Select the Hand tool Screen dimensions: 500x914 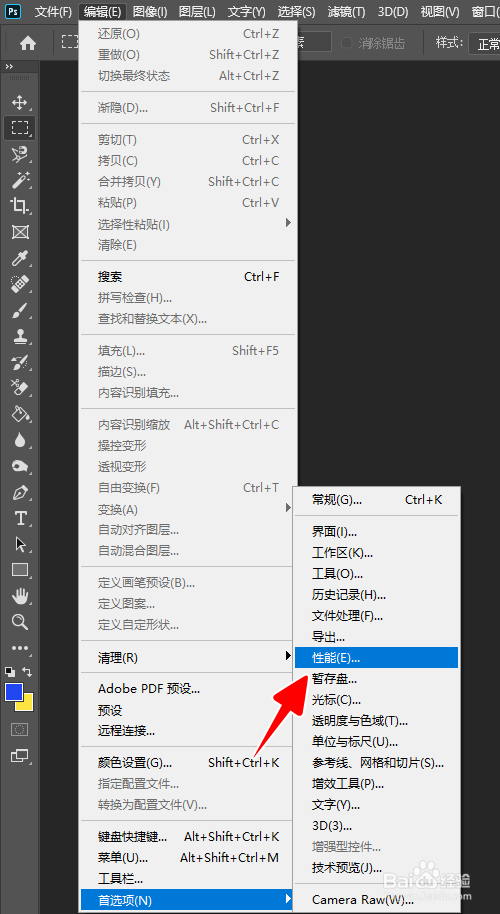pyautogui.click(x=20, y=596)
